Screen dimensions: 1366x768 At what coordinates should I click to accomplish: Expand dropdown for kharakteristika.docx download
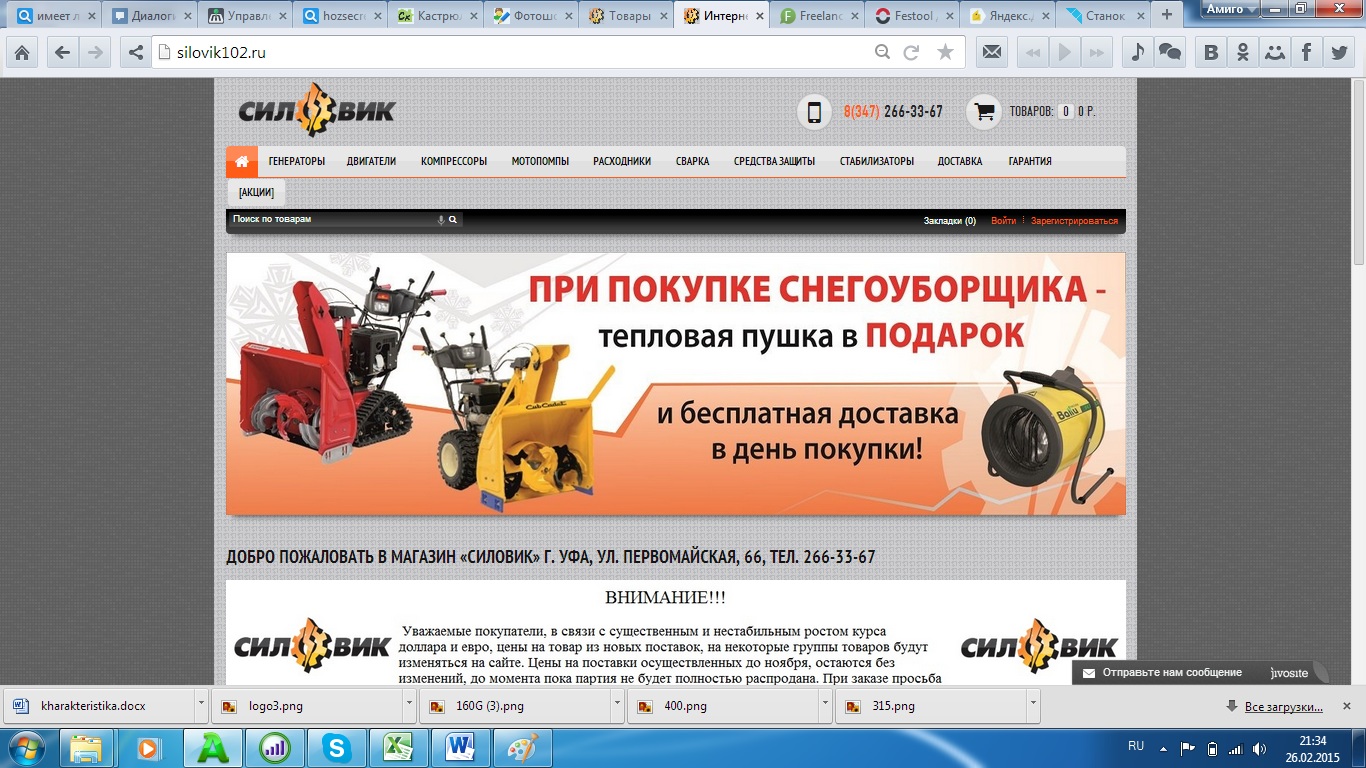point(201,706)
